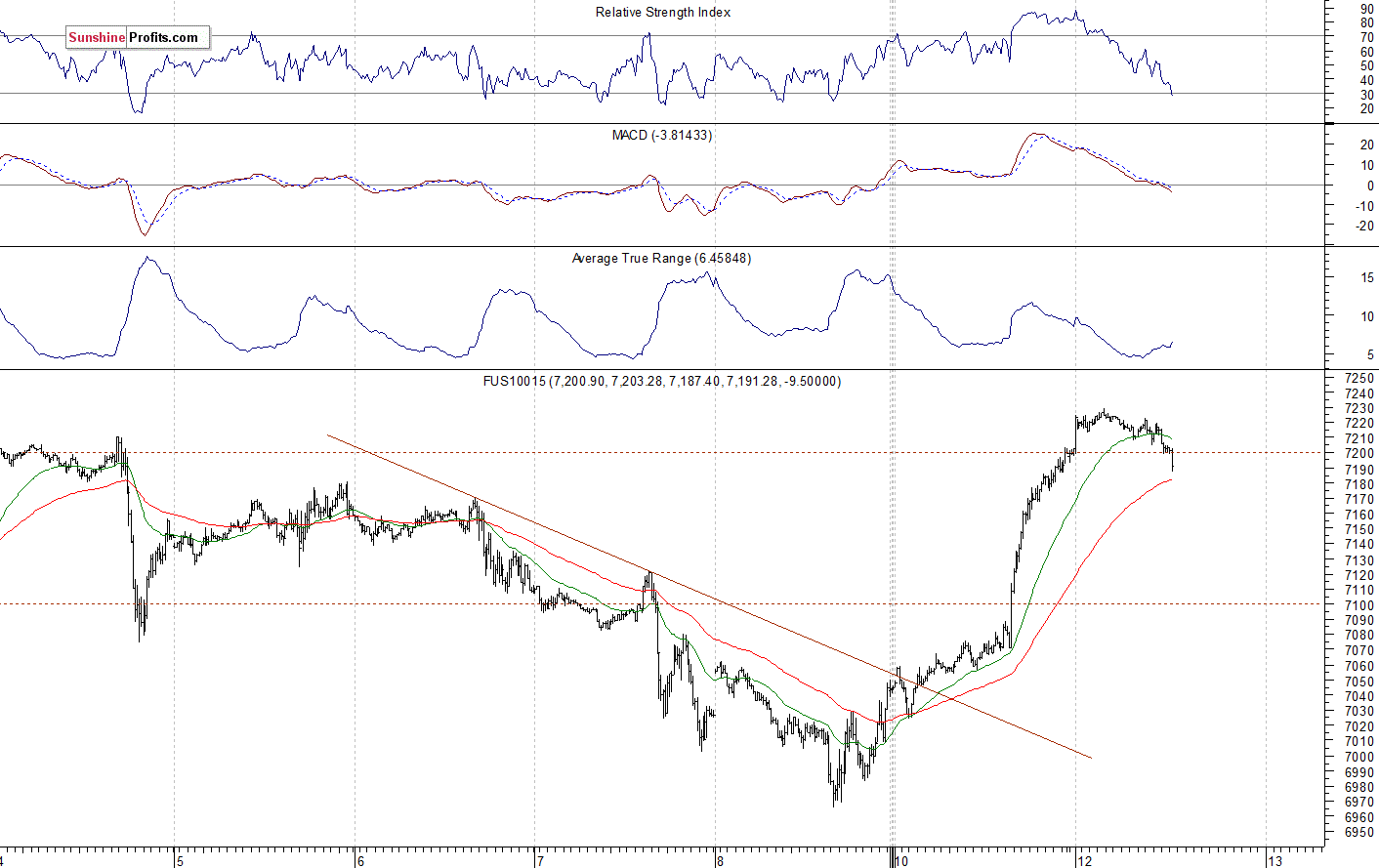Image resolution: width=1379 pixels, height=868 pixels.
Task: Click the 7050 price axis label
Action: (x=1359, y=682)
